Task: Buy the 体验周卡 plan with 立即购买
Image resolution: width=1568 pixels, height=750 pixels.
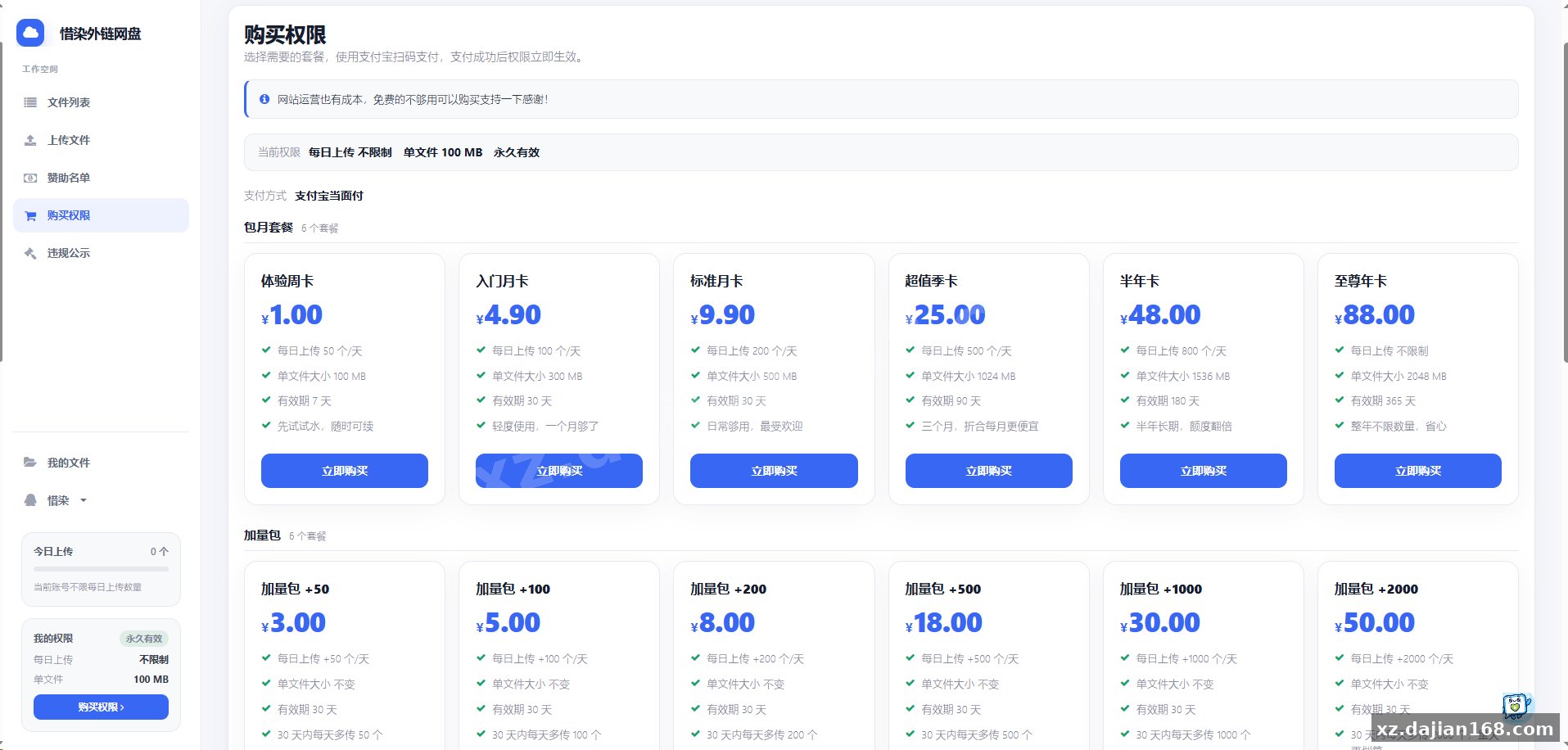Action: (x=345, y=471)
